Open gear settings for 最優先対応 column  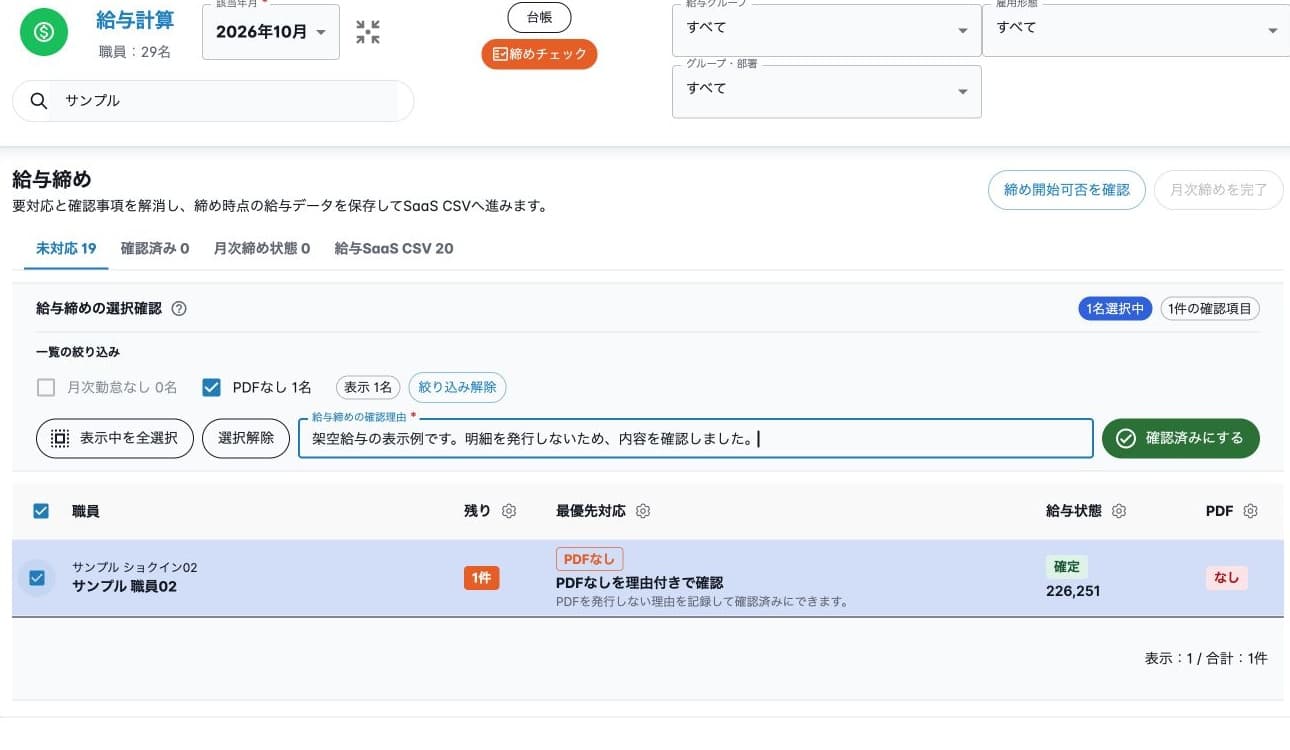point(643,511)
